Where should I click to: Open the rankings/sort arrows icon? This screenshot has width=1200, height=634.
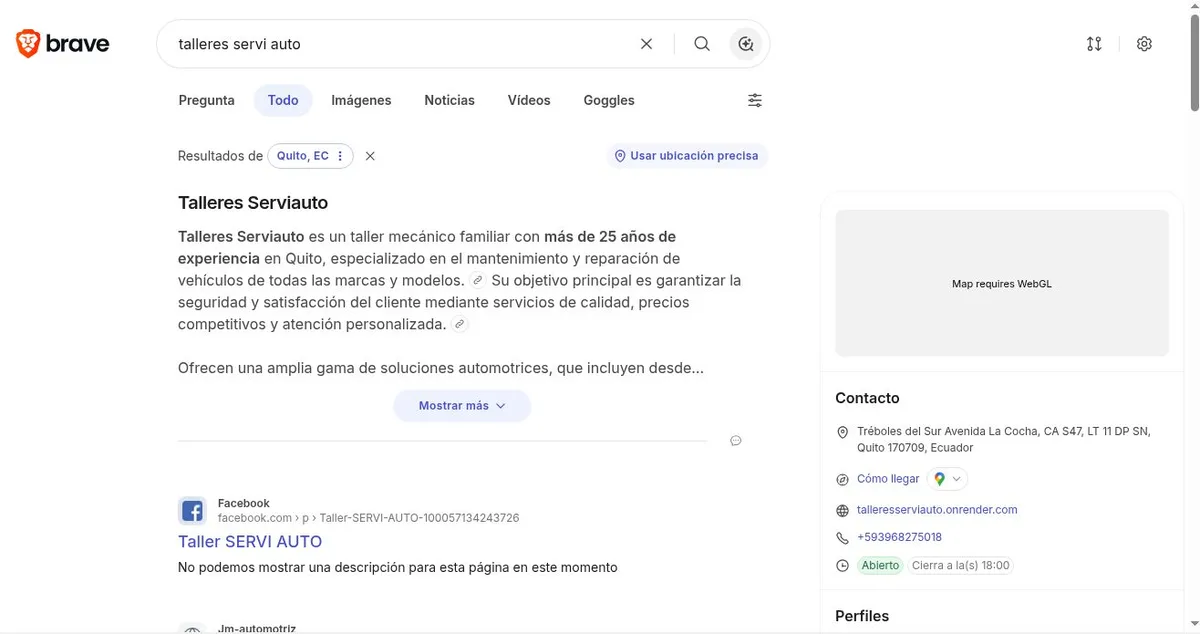pos(1094,44)
